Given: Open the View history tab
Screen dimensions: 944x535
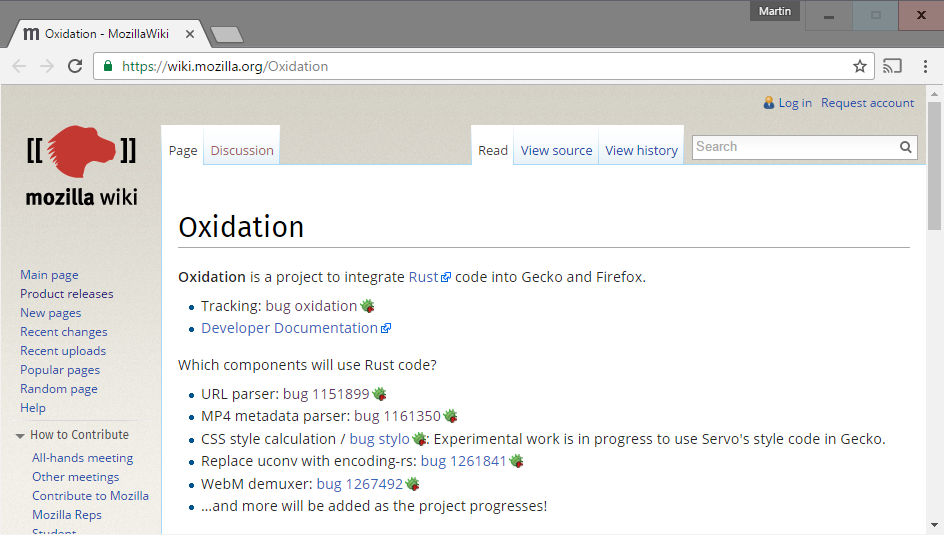Looking at the screenshot, I should pos(641,151).
